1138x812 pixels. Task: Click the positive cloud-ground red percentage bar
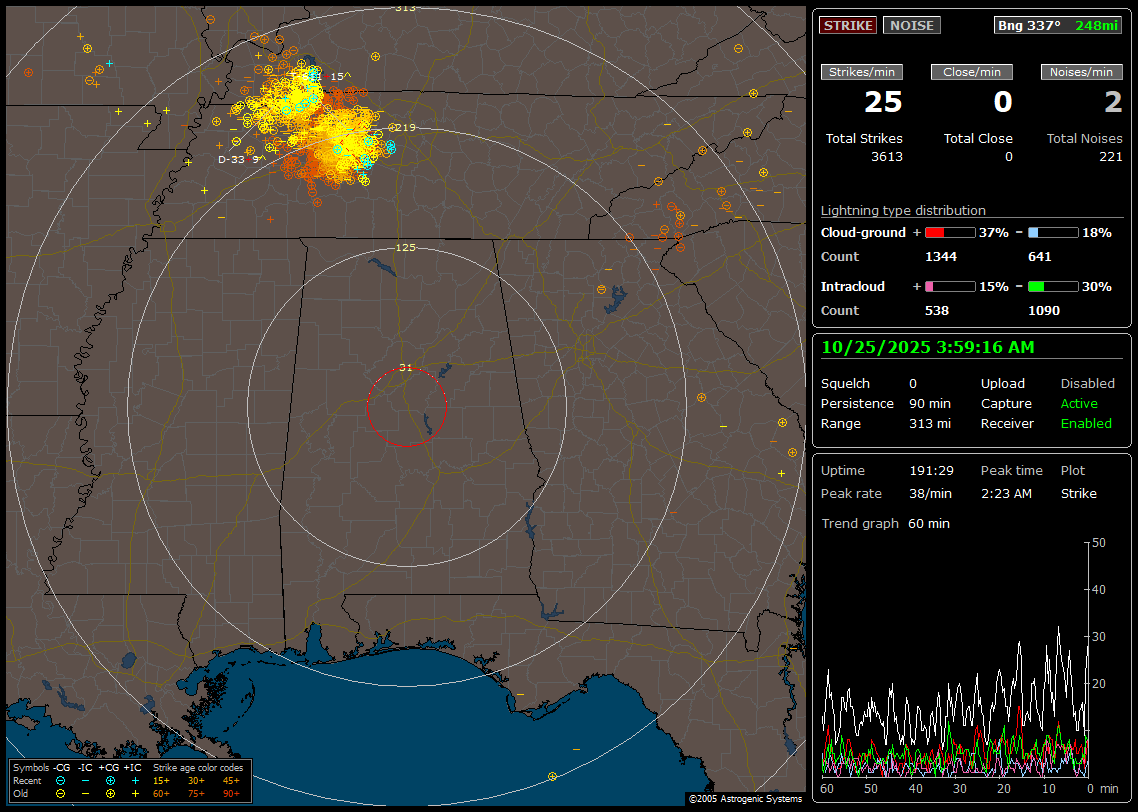click(x=949, y=232)
